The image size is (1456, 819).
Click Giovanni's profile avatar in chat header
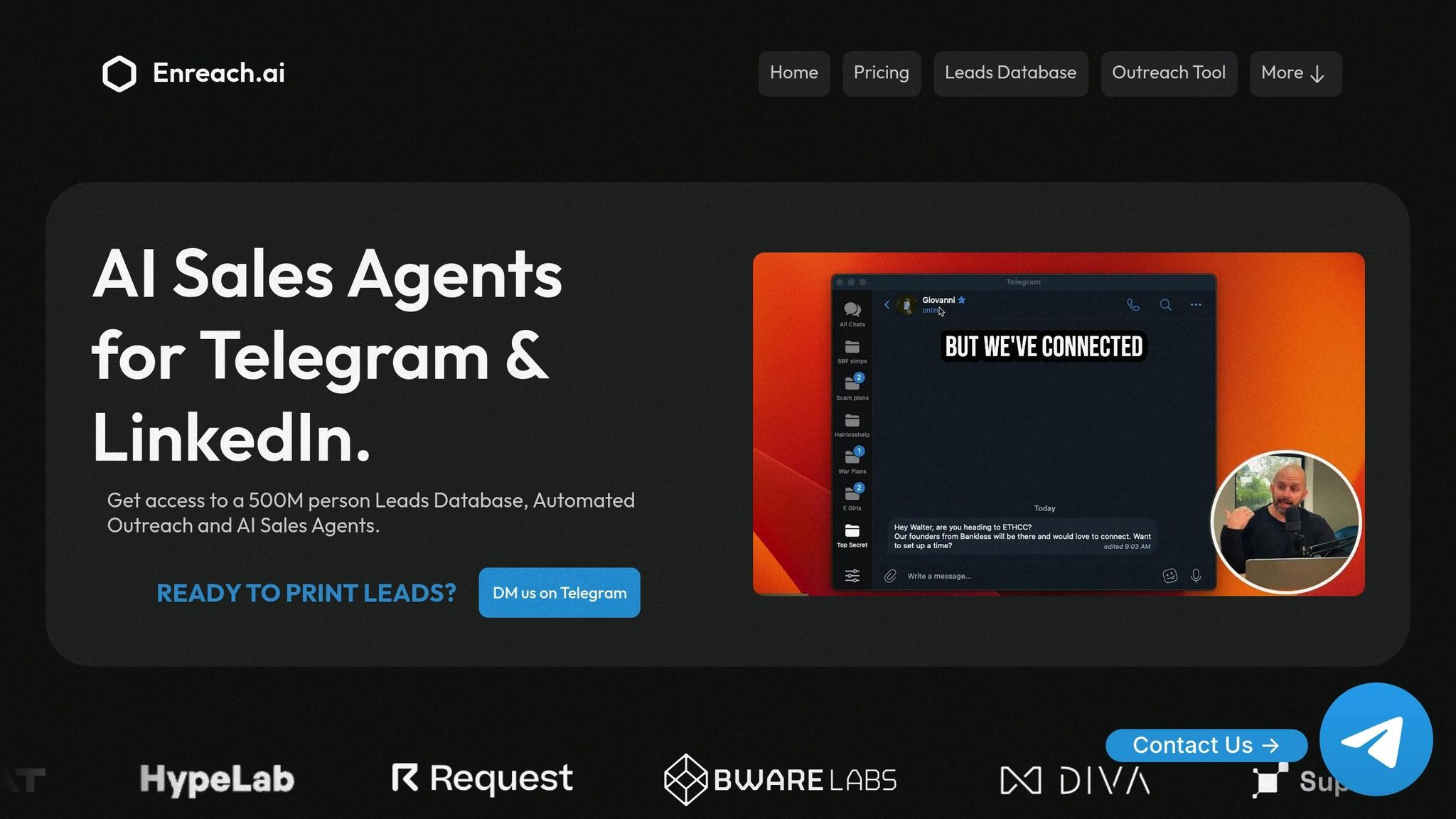pyautogui.click(x=906, y=305)
